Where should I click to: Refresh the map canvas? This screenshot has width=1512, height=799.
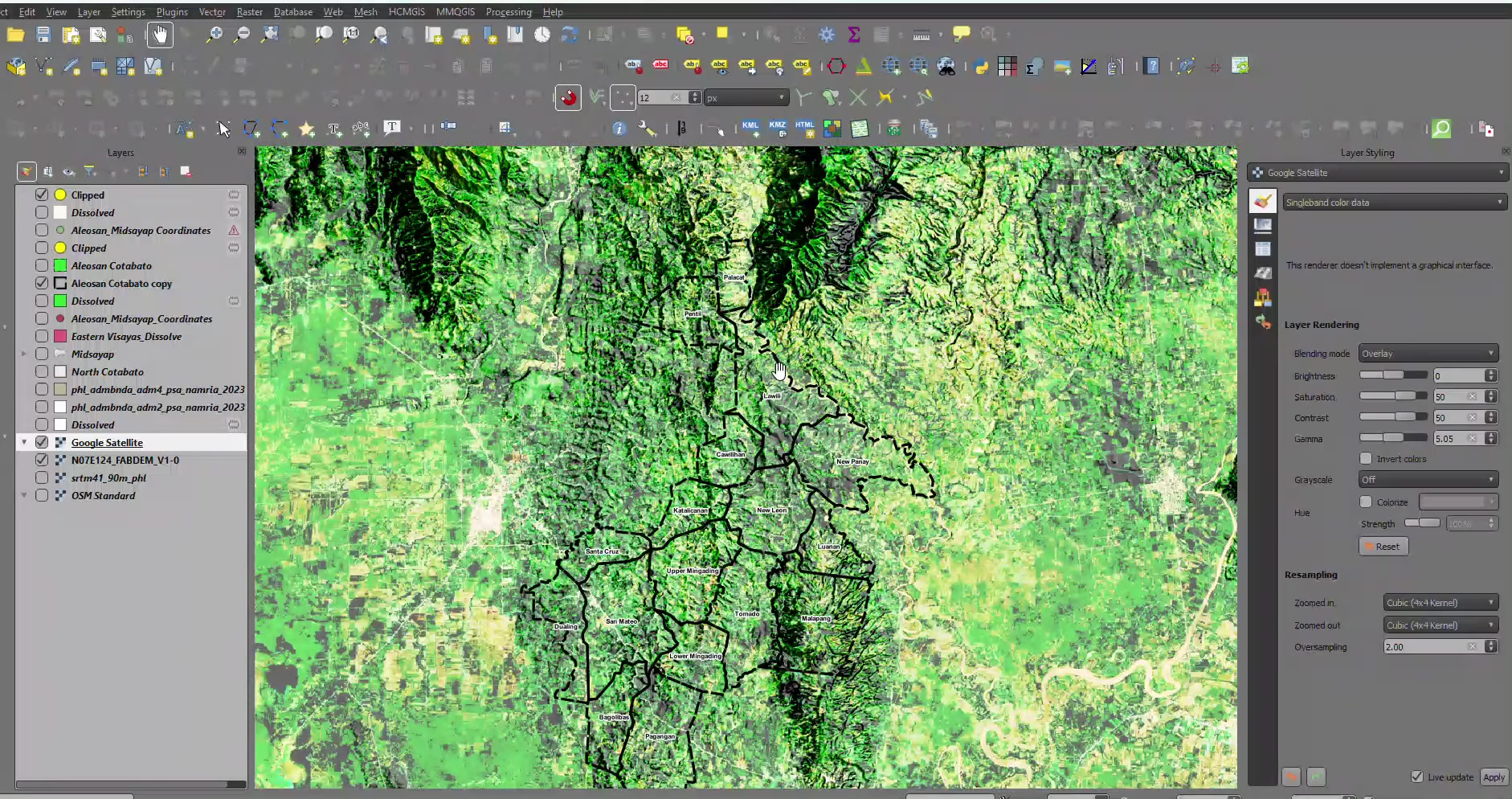pos(569,35)
